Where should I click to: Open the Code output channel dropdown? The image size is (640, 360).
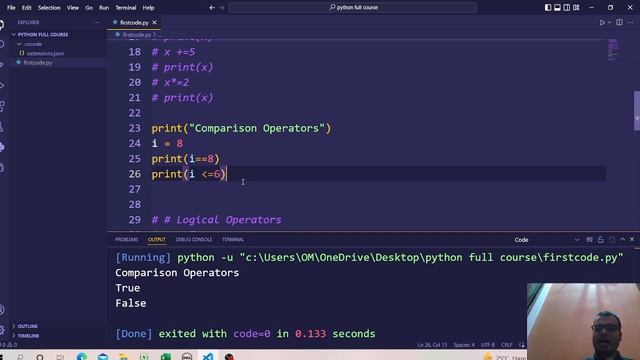click(546, 240)
